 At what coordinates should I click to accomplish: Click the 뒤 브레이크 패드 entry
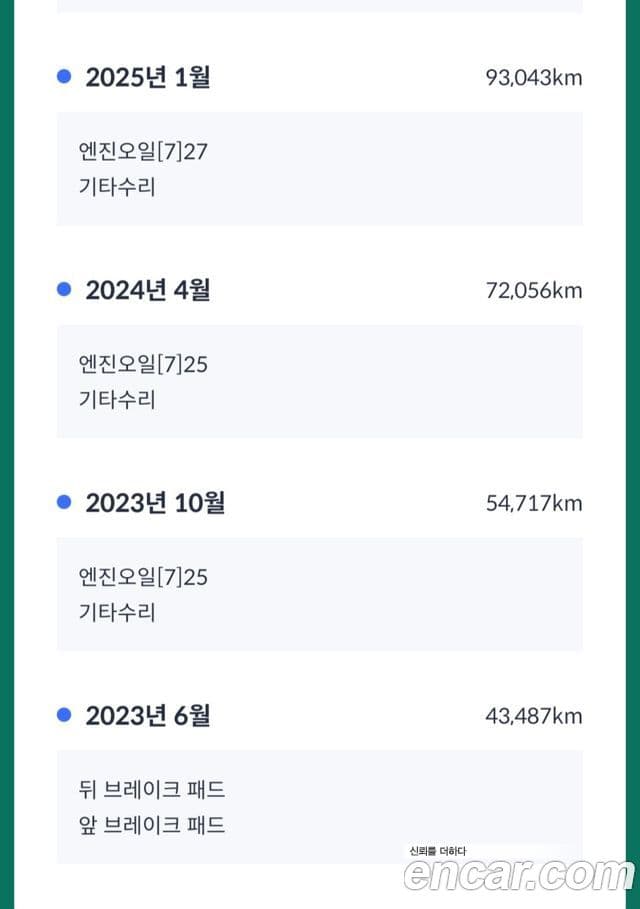152,790
